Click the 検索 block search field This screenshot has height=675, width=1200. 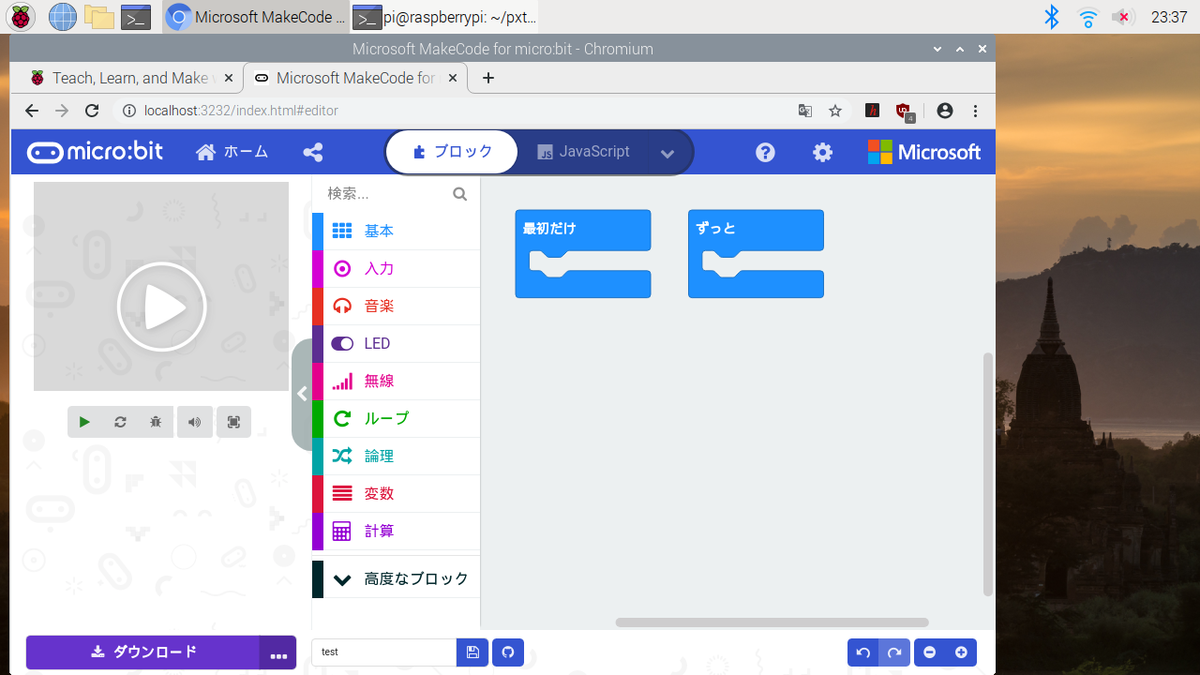coord(385,194)
